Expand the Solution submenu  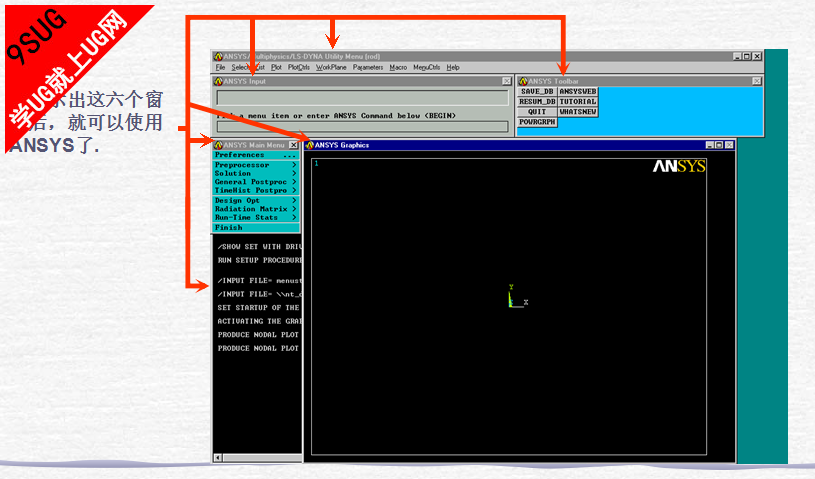click(x=256, y=174)
